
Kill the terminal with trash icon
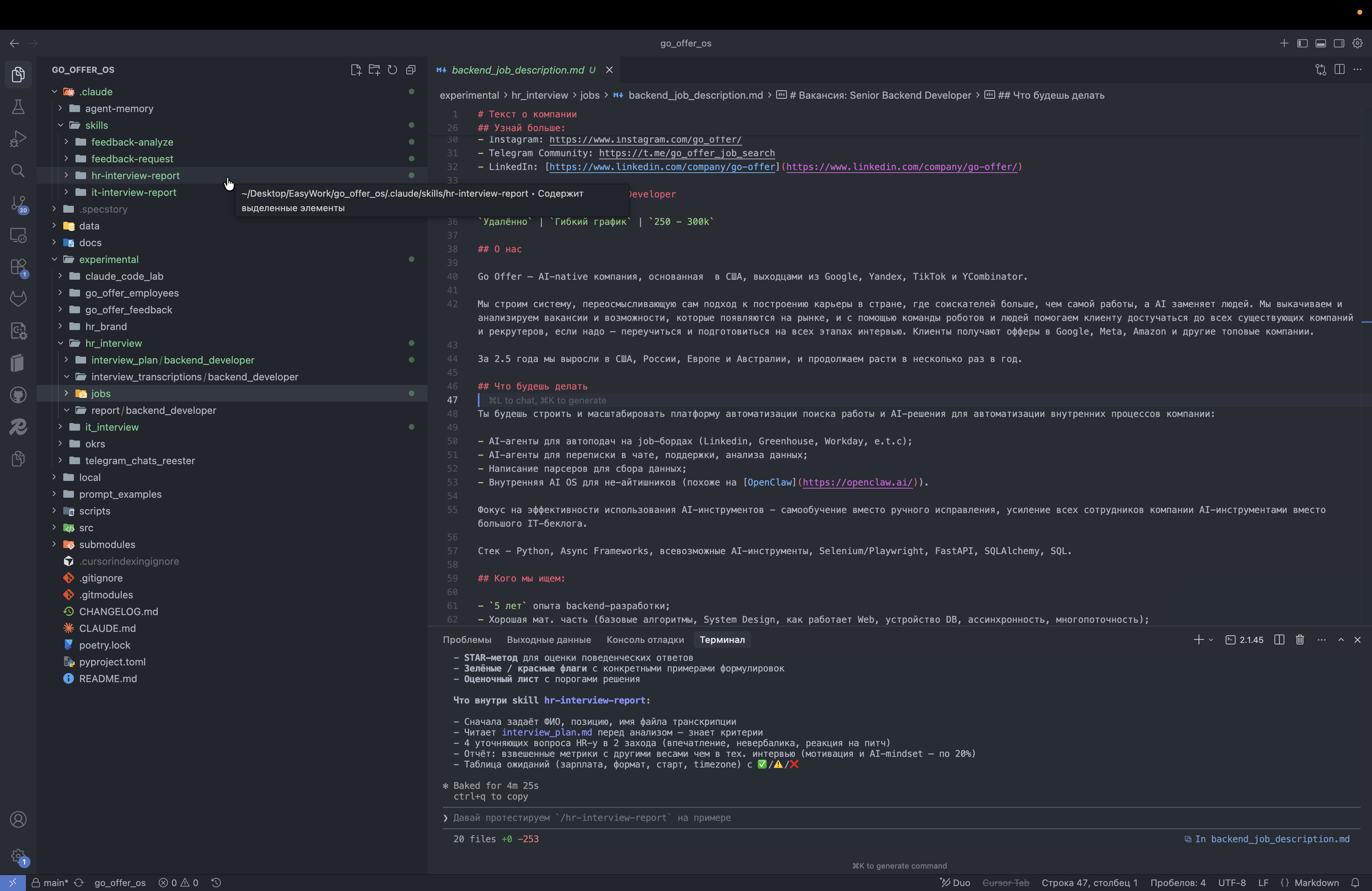1300,640
